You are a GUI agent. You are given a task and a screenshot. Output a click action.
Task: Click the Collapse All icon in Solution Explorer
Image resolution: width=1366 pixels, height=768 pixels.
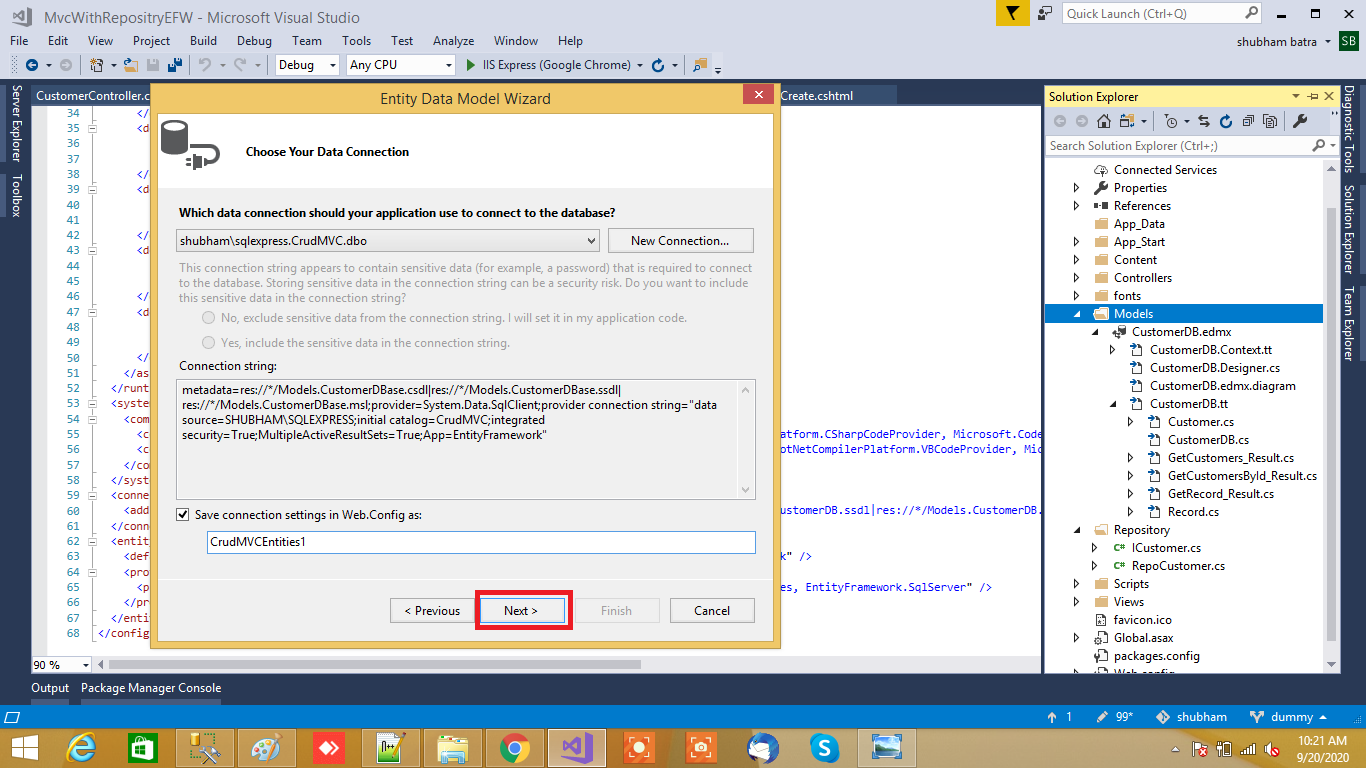tap(1248, 121)
